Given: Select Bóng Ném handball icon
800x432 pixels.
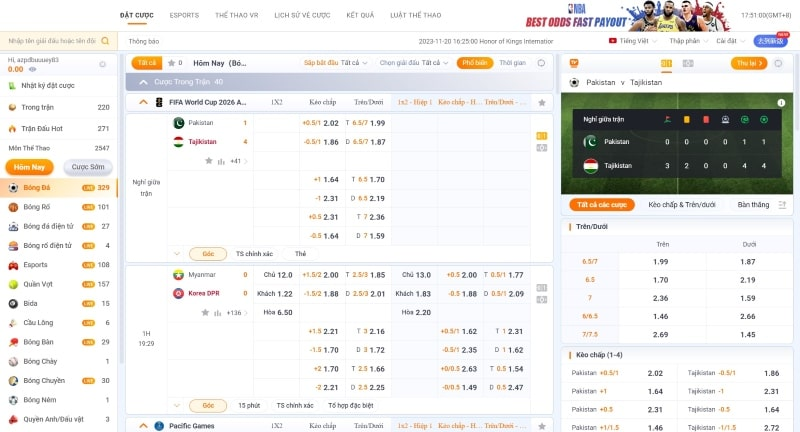Looking at the screenshot, I should [13, 400].
